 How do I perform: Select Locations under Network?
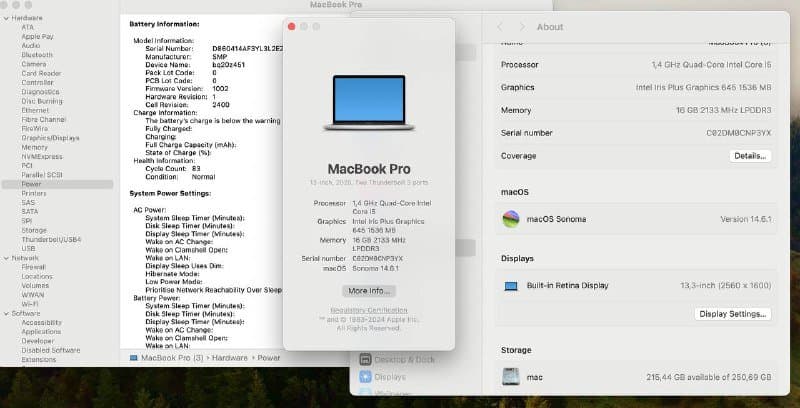click(37, 276)
